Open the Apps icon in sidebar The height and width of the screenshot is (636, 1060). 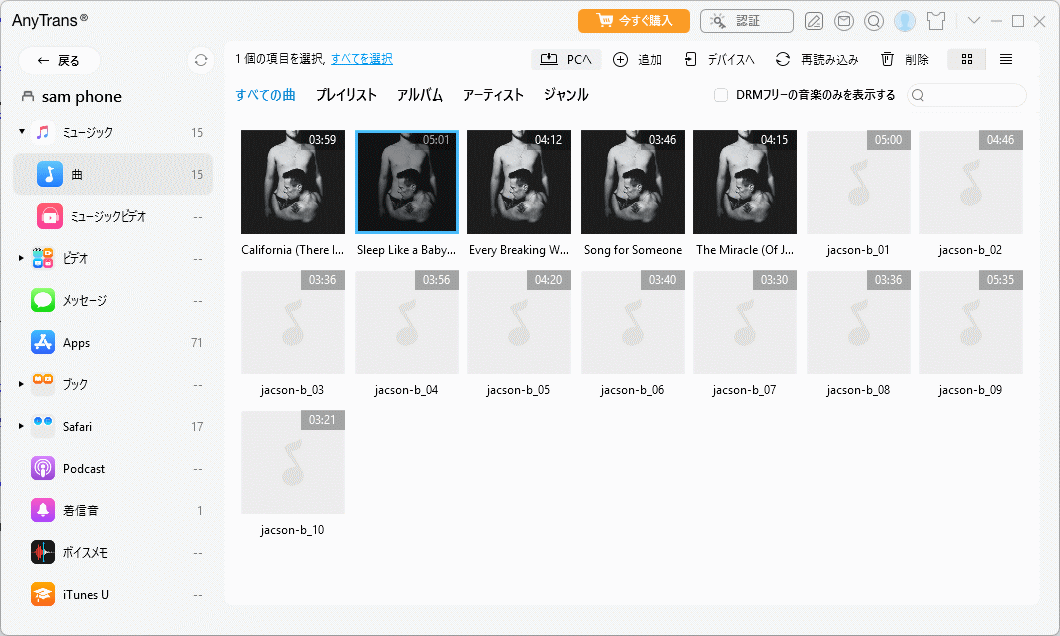43,343
